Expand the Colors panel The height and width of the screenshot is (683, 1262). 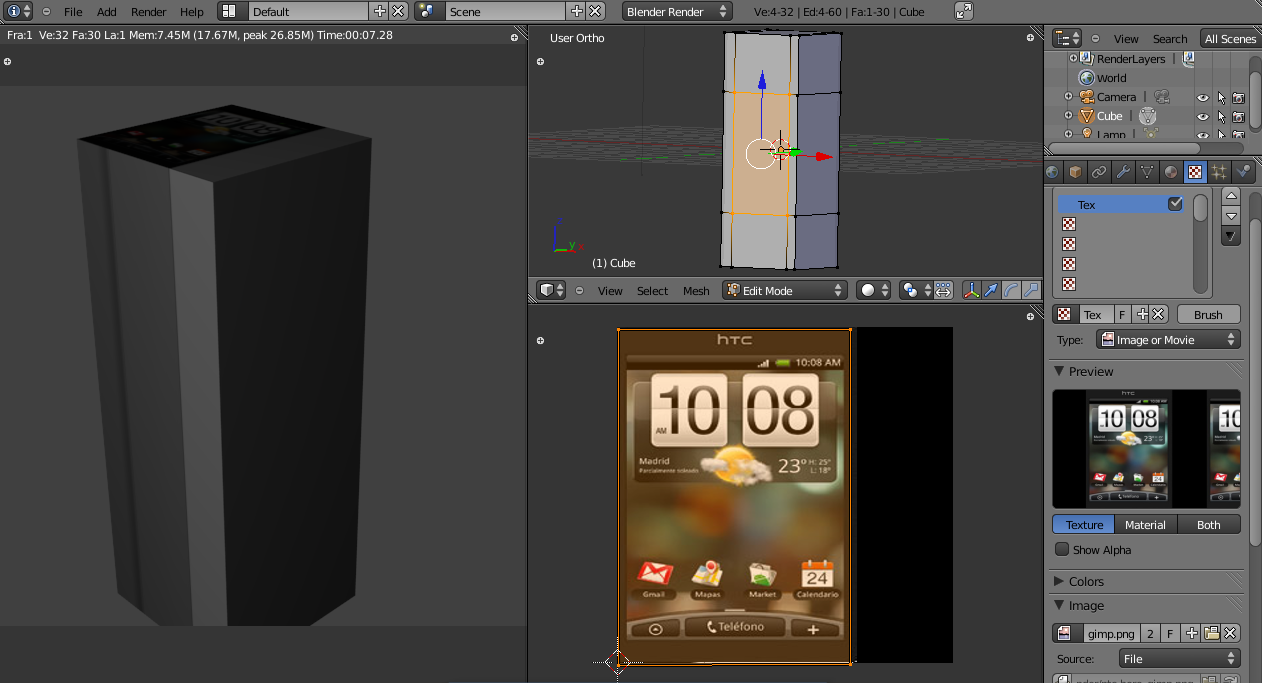point(1086,581)
